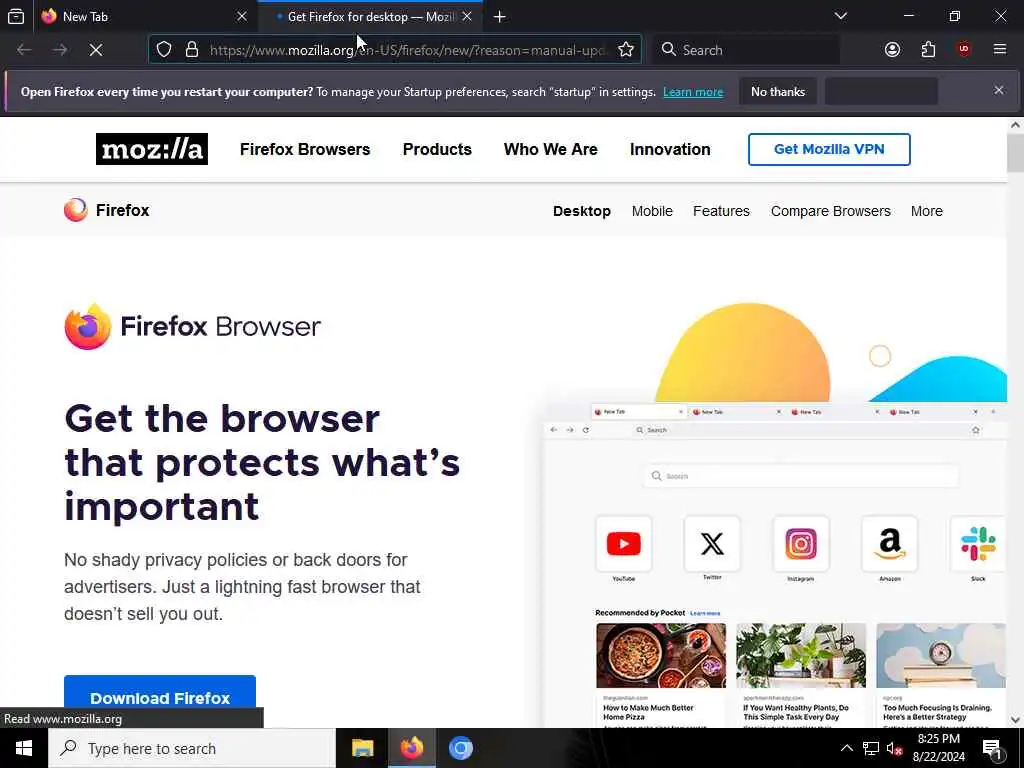Close the New Tab tab
1024x768 pixels.
point(242,16)
